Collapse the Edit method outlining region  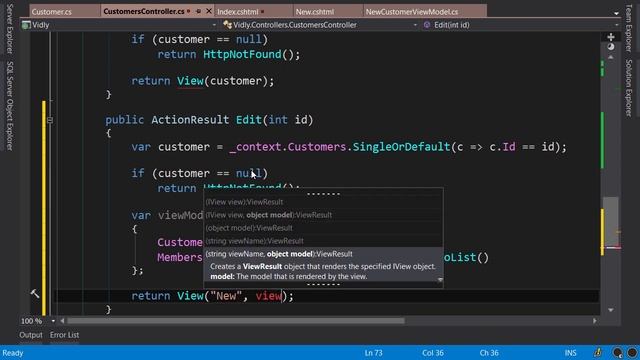(x=50, y=120)
